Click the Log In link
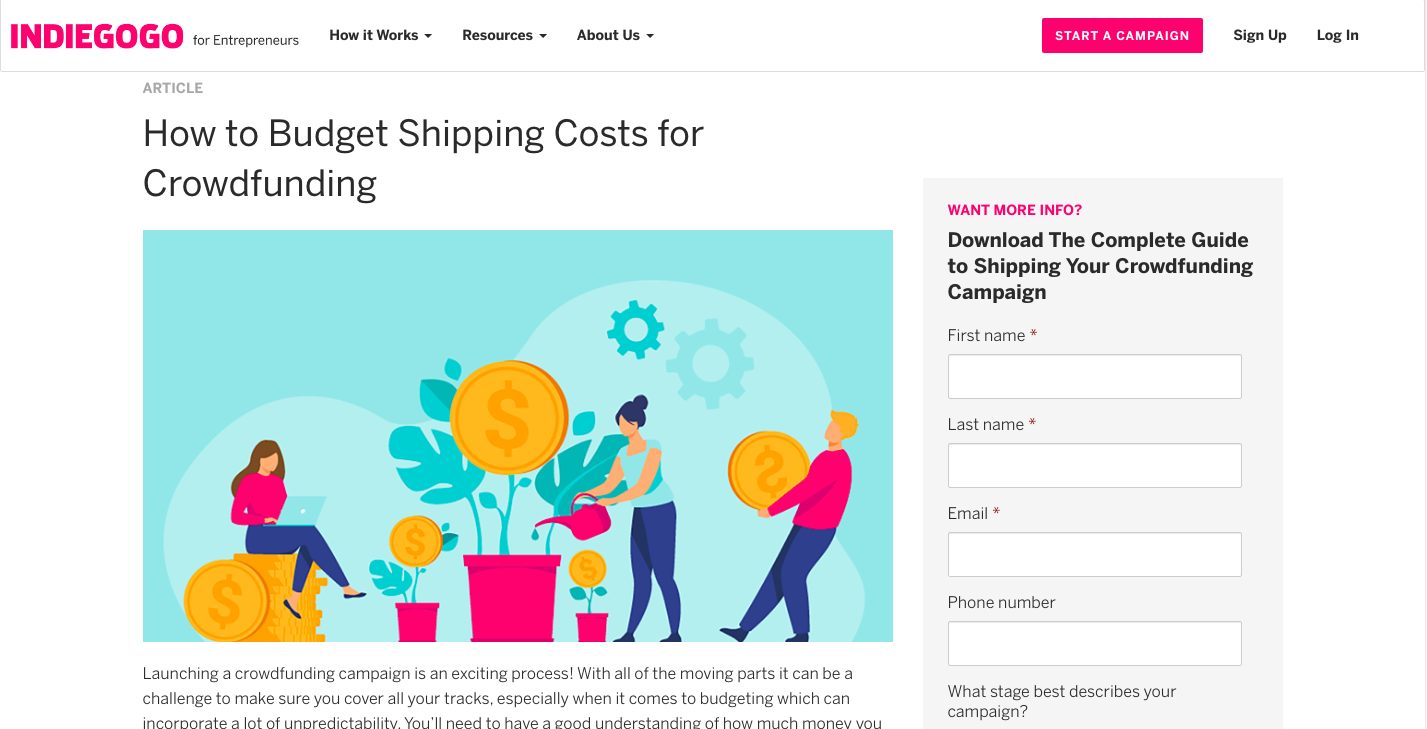1427x729 pixels. click(x=1337, y=35)
